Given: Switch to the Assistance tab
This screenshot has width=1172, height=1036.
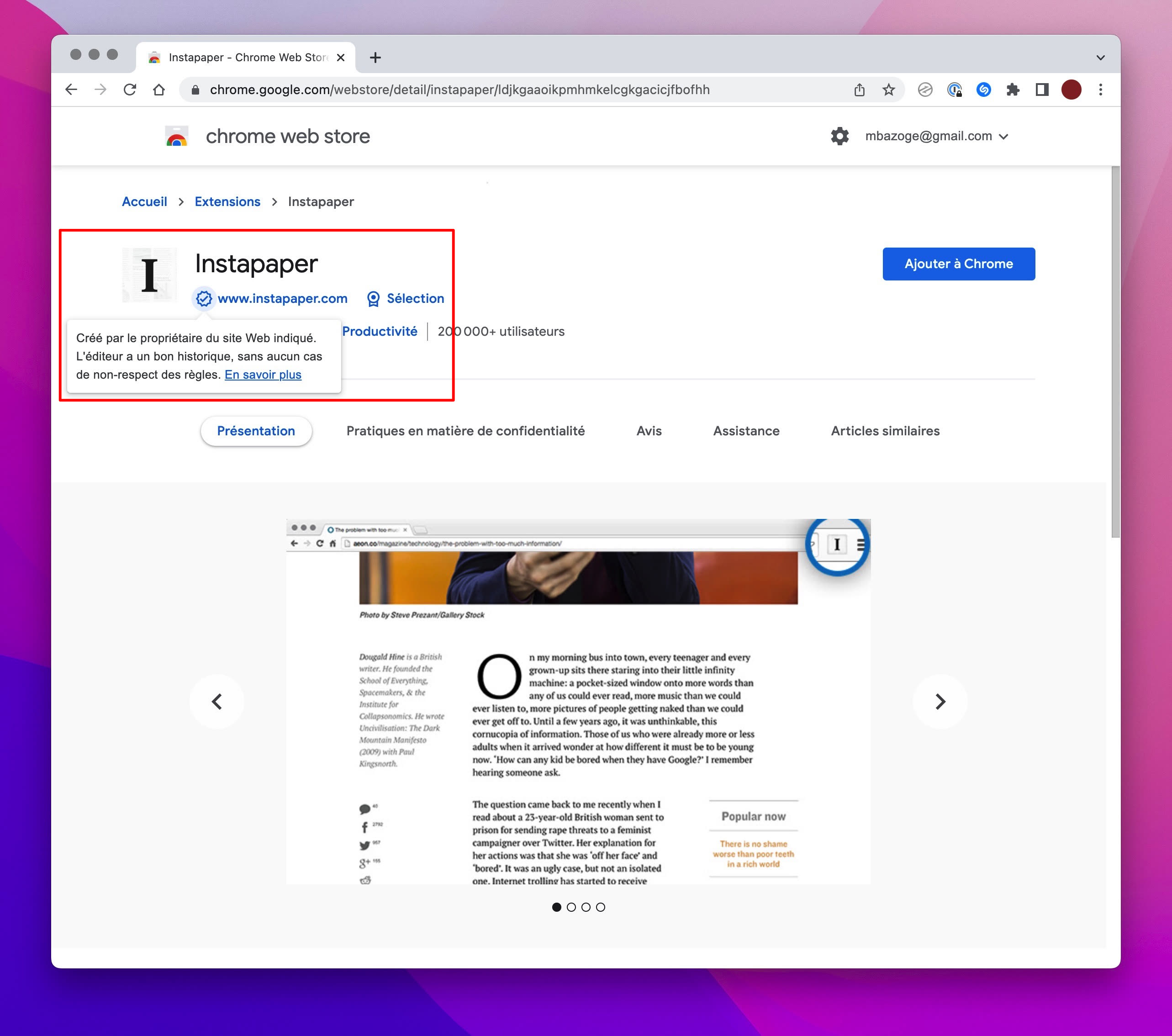Looking at the screenshot, I should point(746,431).
